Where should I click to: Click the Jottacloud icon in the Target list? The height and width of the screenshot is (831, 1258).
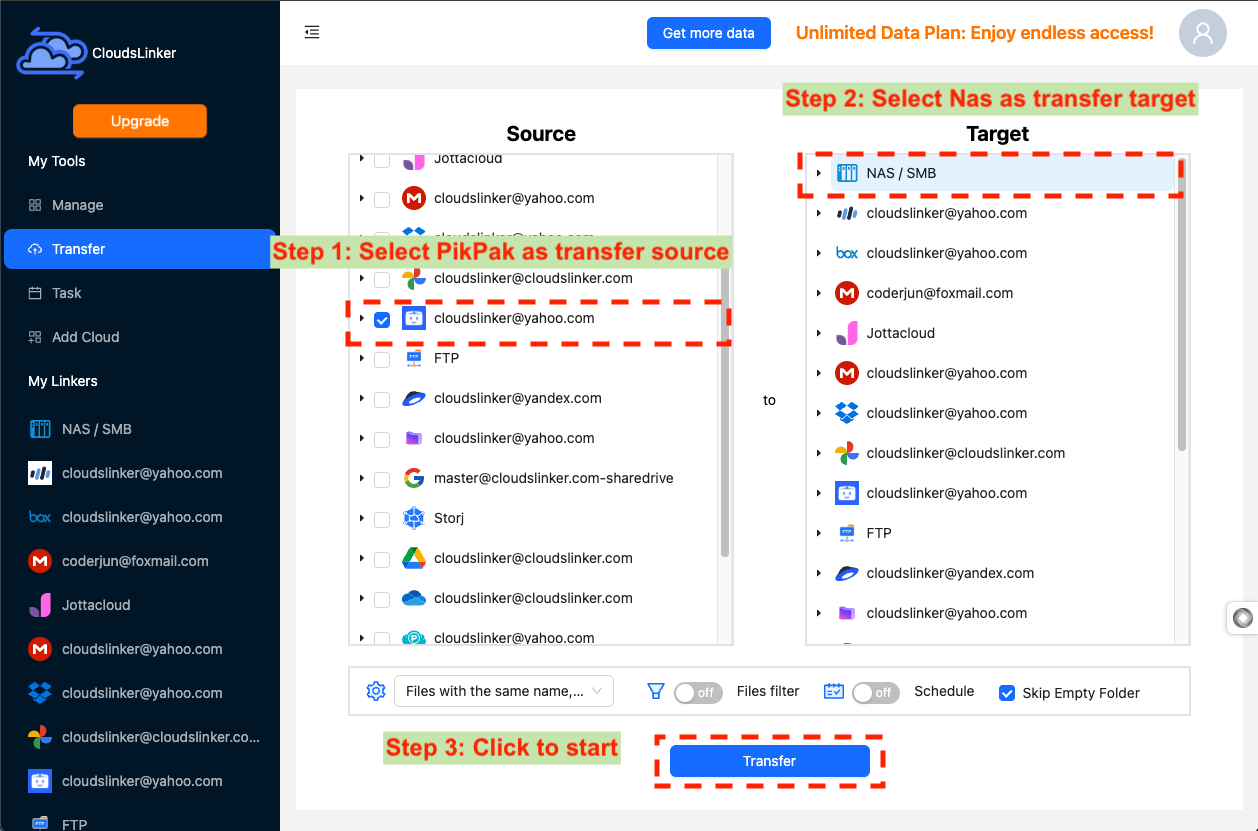tap(847, 333)
